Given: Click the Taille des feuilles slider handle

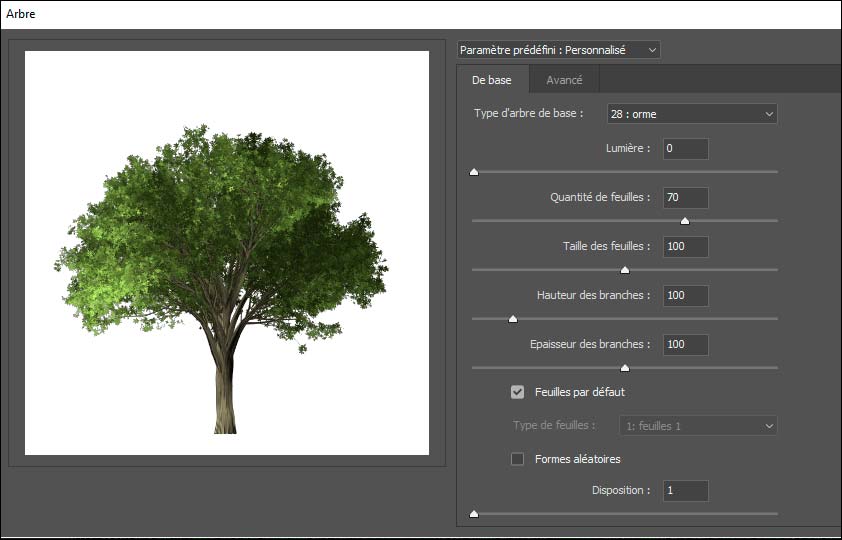Looking at the screenshot, I should tap(625, 270).
